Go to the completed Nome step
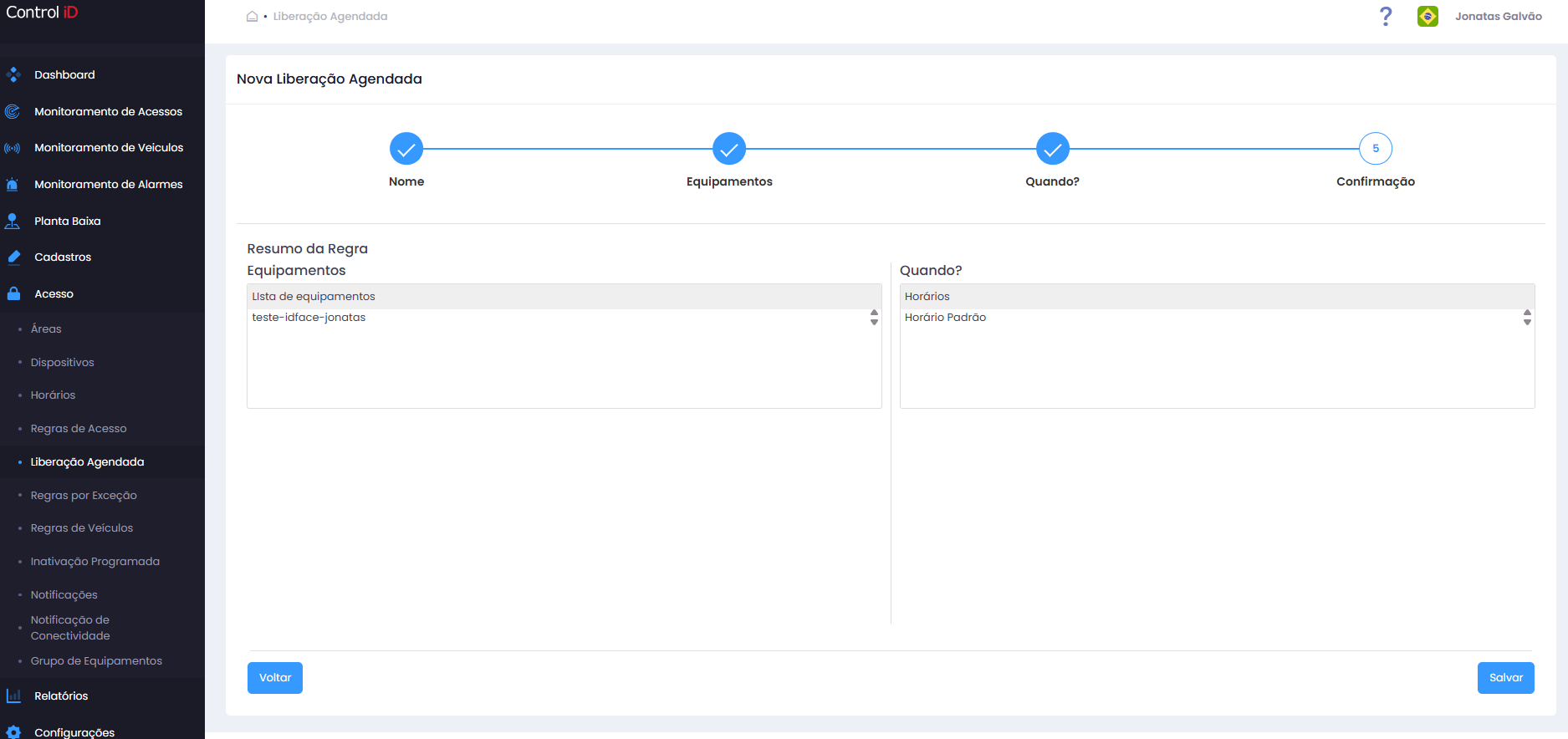 click(x=406, y=149)
